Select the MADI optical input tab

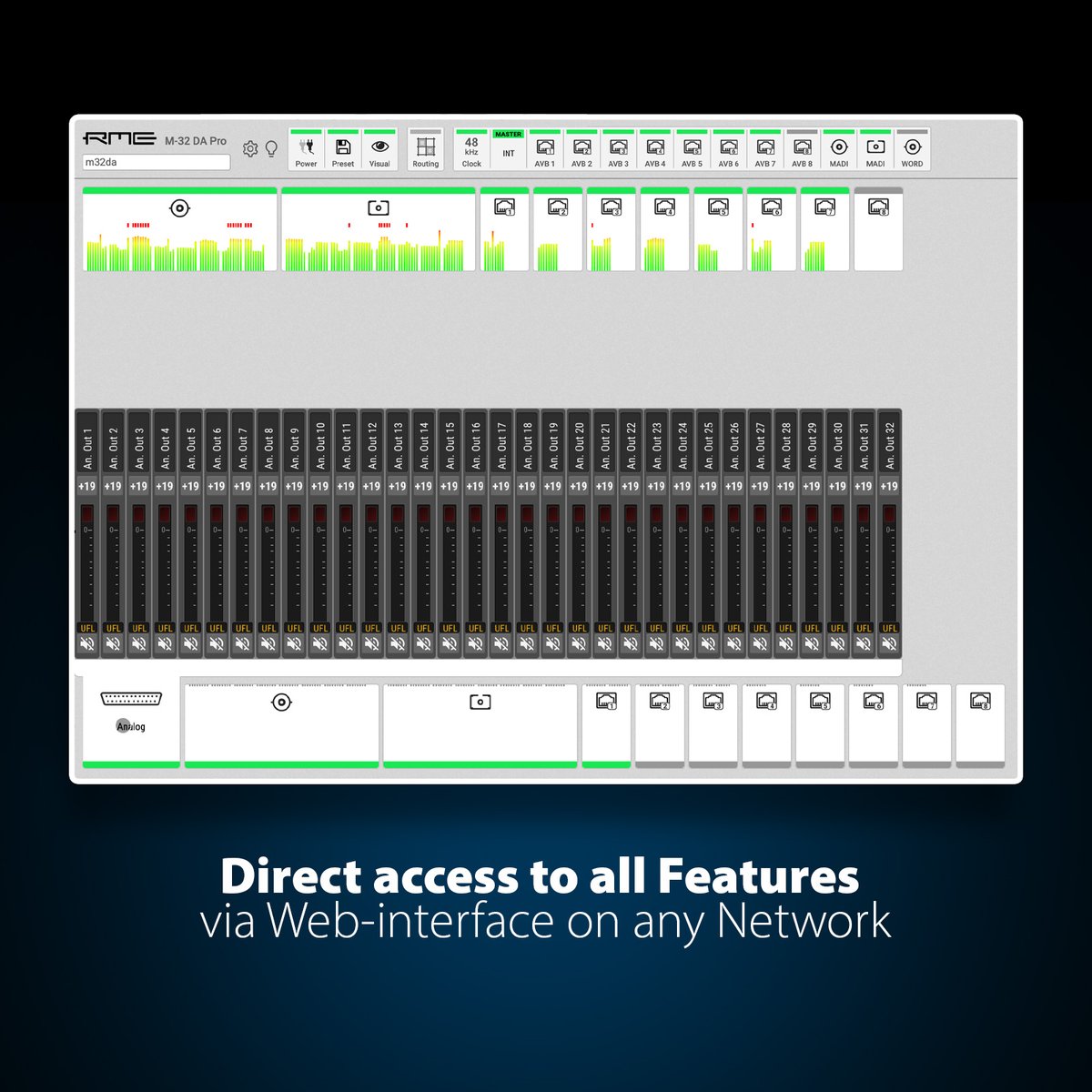[875, 150]
